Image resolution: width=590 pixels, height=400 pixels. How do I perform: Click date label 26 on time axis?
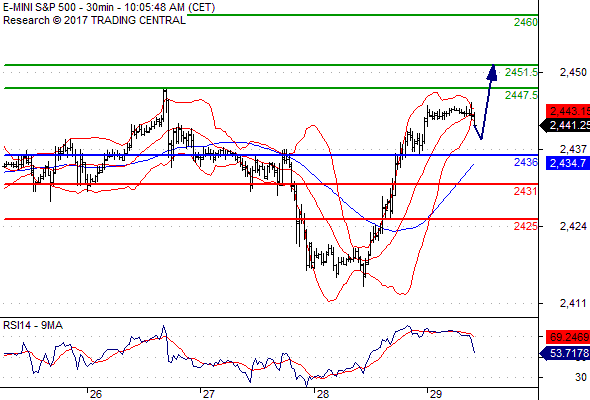click(96, 394)
